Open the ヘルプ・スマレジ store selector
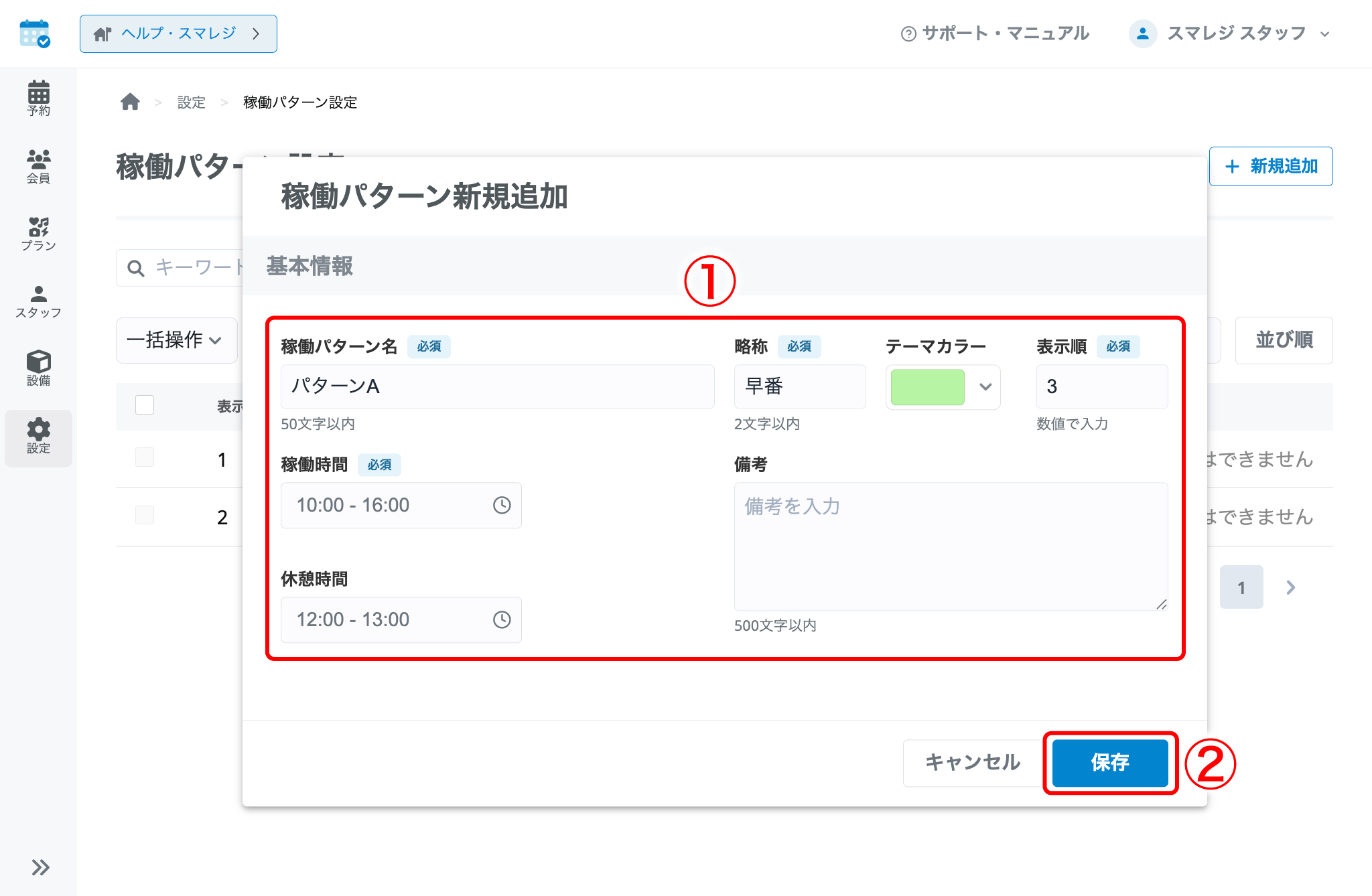This screenshot has height=896, width=1372. coord(178,33)
